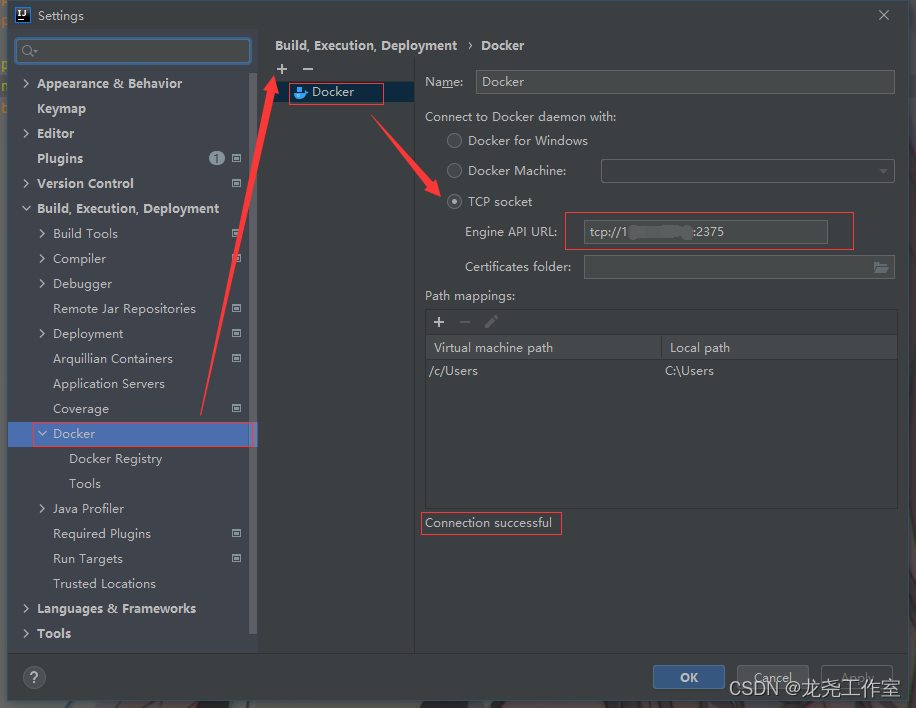
Task: Click the Engine API URL field
Action: (706, 232)
